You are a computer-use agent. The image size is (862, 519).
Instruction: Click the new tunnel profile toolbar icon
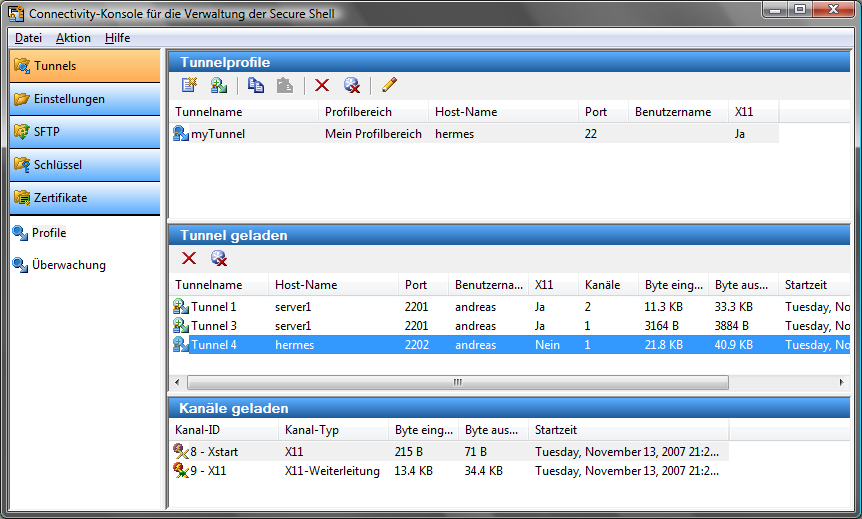click(x=189, y=85)
